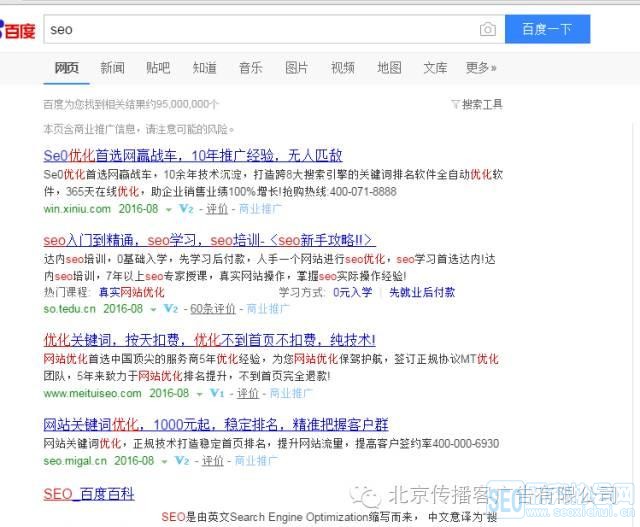
Task: Click the camera image-search icon
Action: [487, 29]
